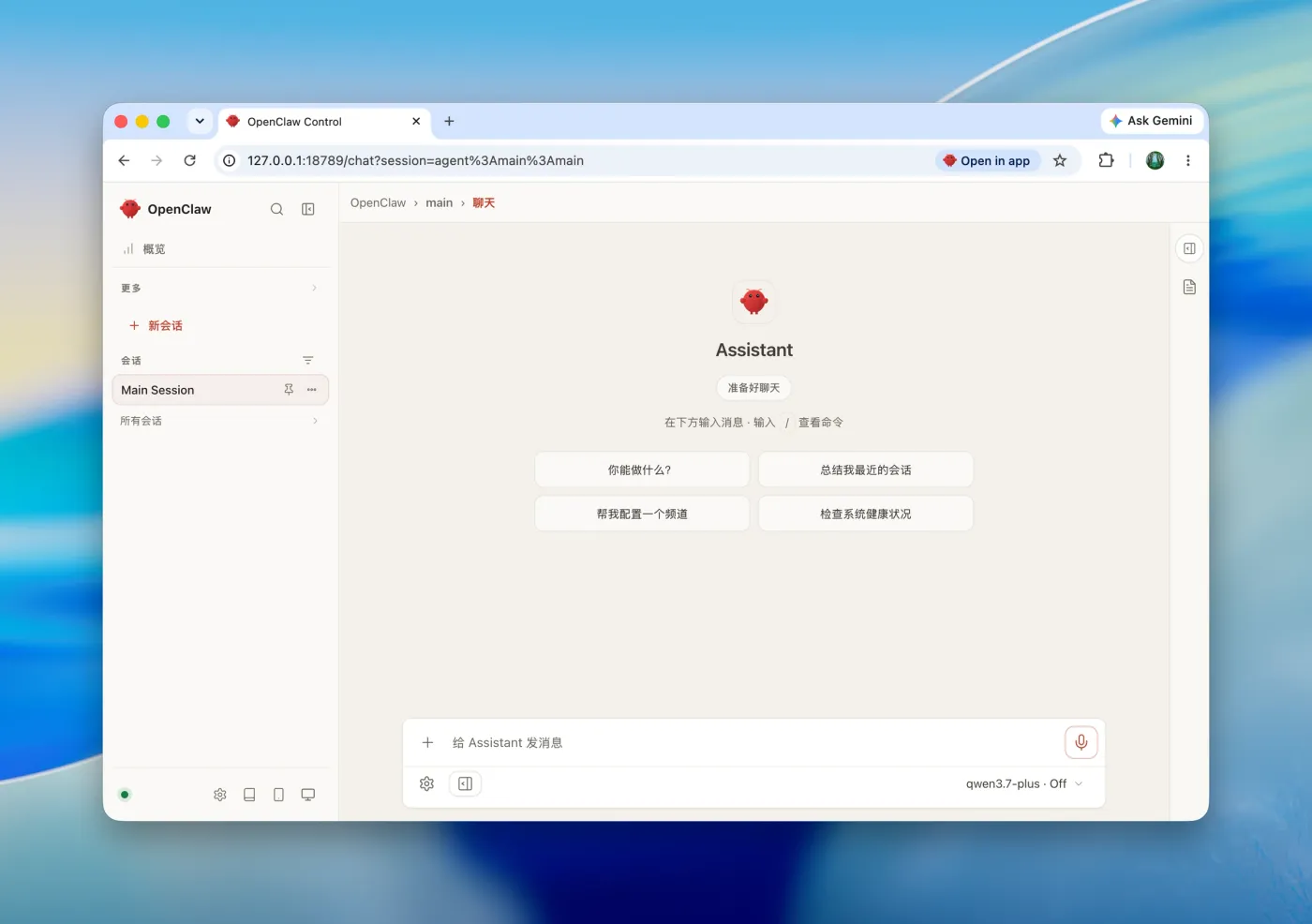
Task: Expand 所有会话 all sessions
Action: tap(220, 421)
